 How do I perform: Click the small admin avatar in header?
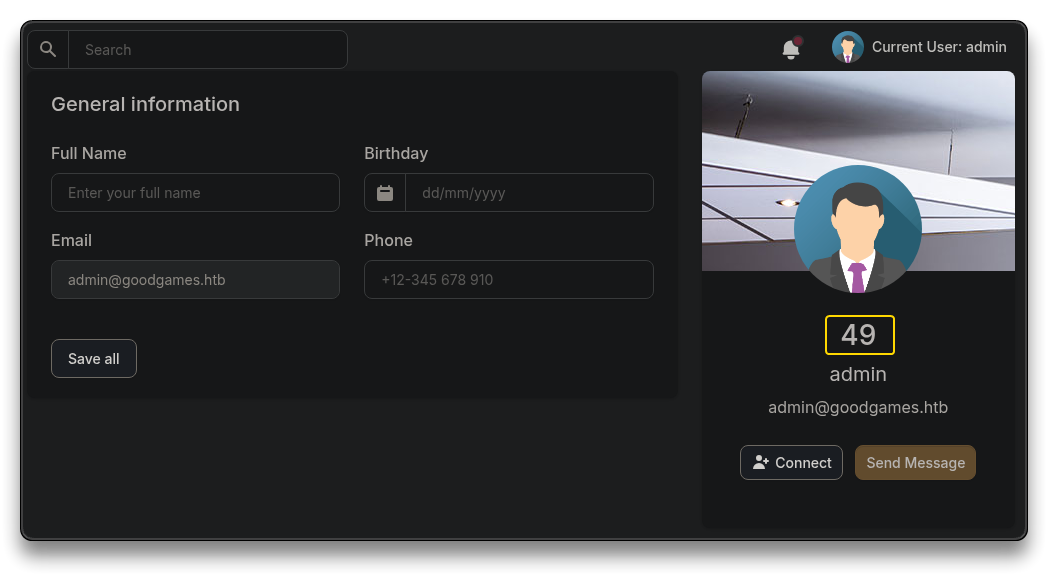tap(847, 47)
